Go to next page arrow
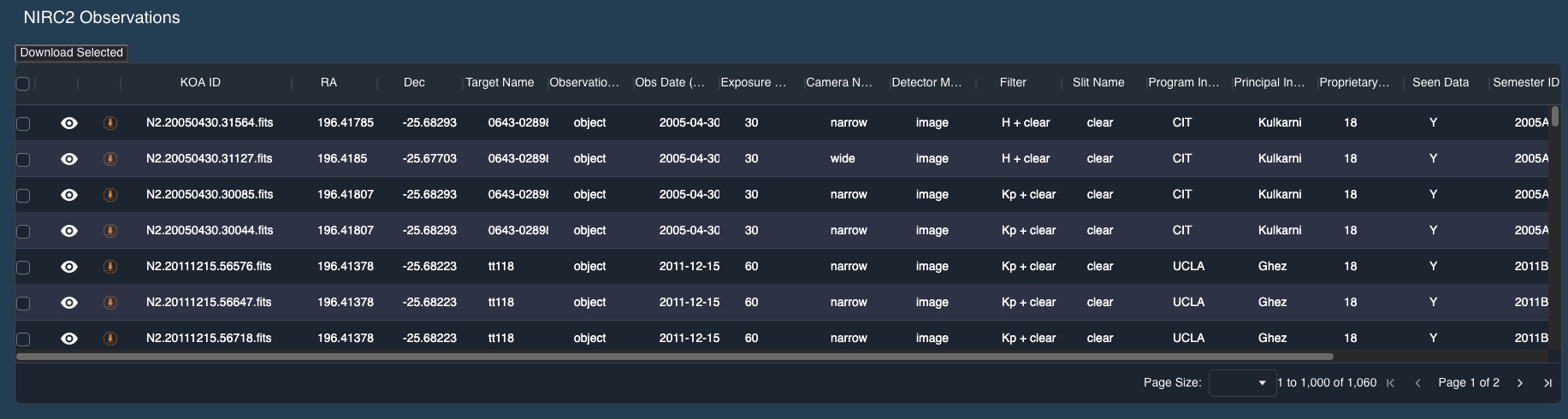1568x419 pixels. tap(1520, 383)
